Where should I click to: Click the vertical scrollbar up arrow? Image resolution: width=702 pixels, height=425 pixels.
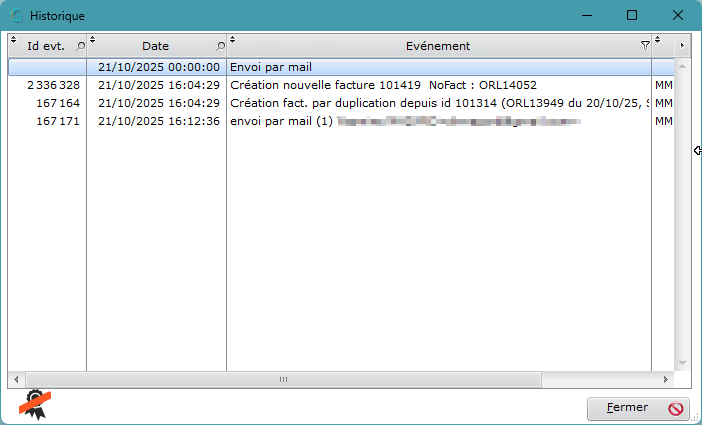682,67
